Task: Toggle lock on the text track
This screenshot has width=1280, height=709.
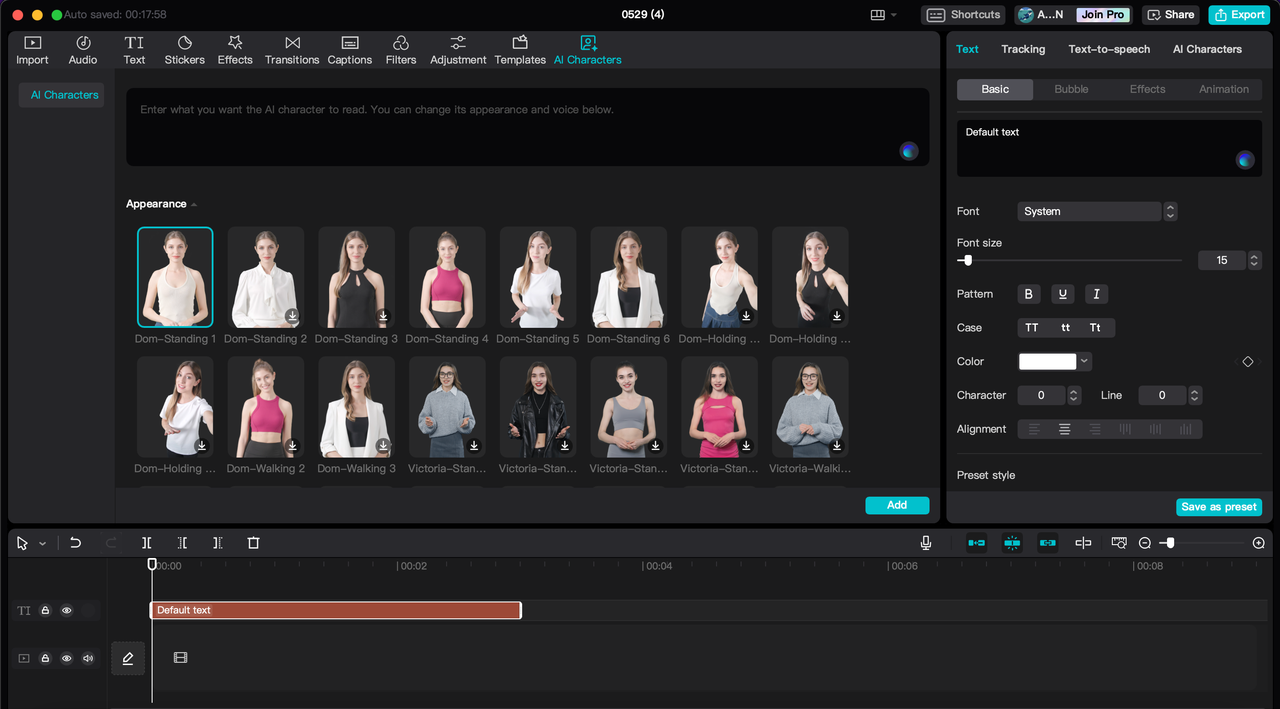Action: pyautogui.click(x=45, y=610)
